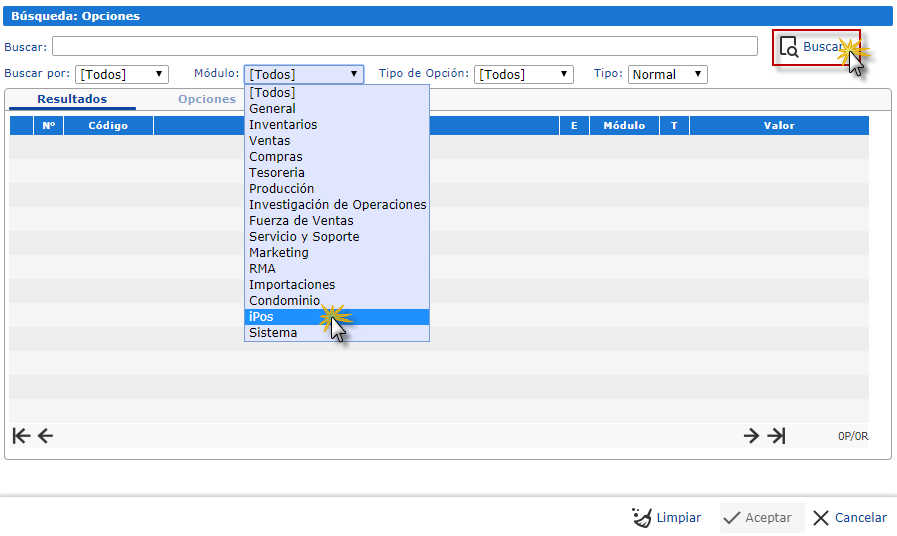Image resolution: width=897 pixels, height=536 pixels.
Task: Click the Aceptar checkmark icon
Action: pyautogui.click(x=732, y=517)
